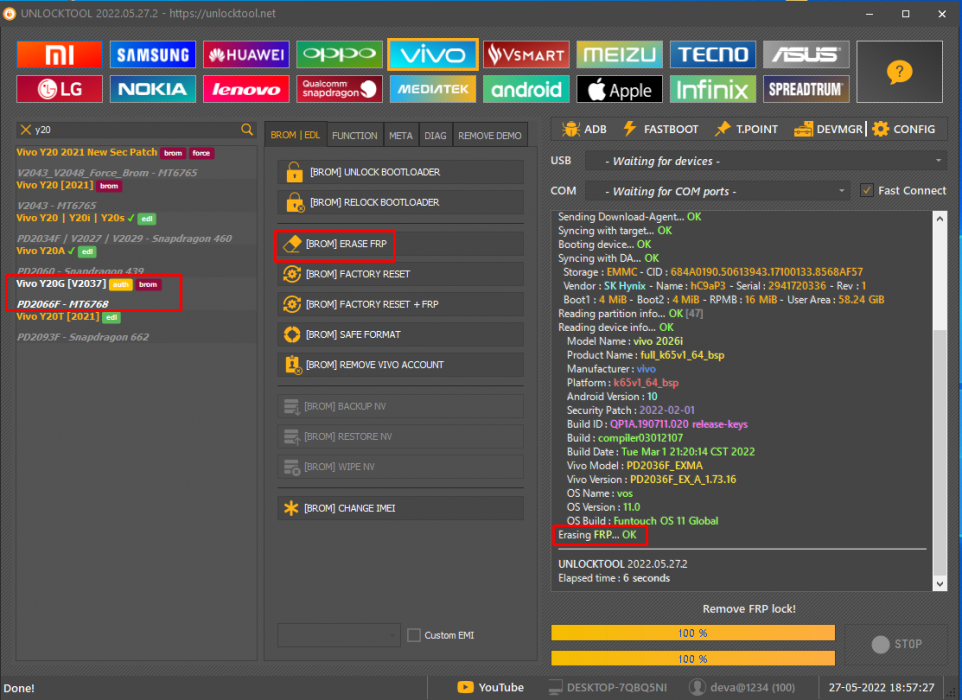The height and width of the screenshot is (700, 962).
Task: Switch to the DIAG tab
Action: coord(435,136)
